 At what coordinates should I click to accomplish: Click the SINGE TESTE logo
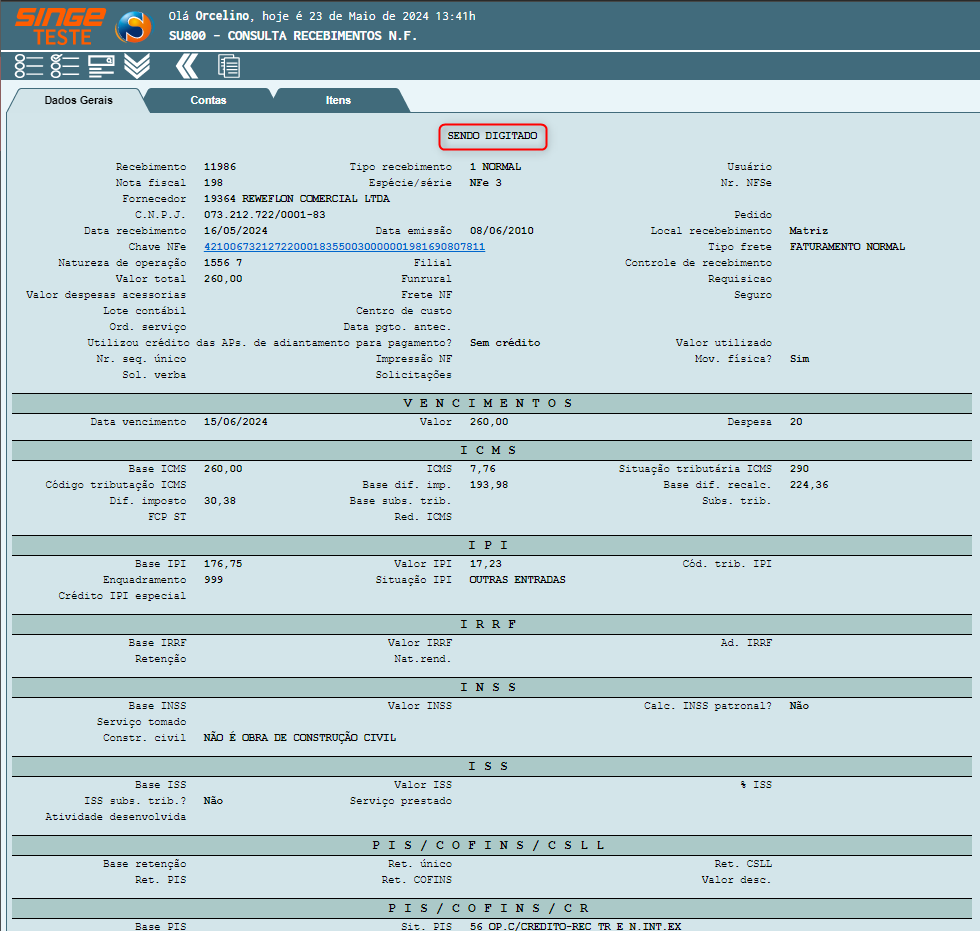[x=59, y=25]
